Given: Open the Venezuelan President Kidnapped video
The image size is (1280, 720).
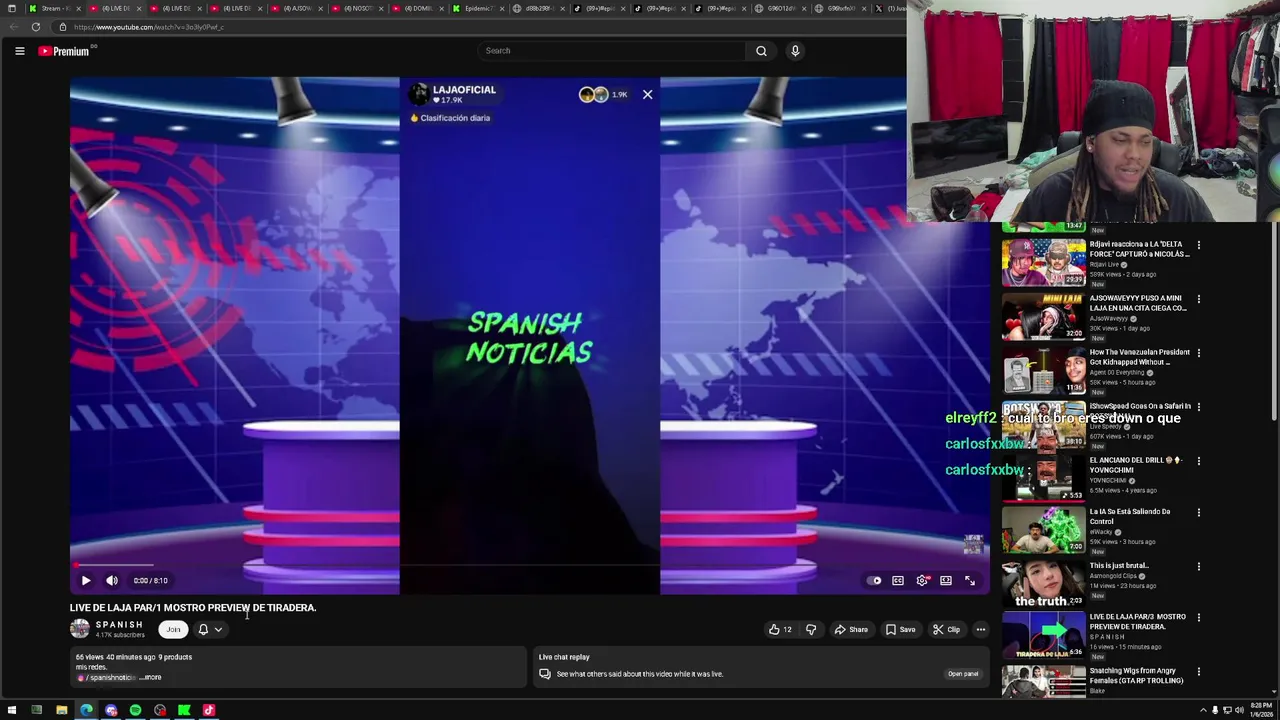Looking at the screenshot, I should tap(1043, 370).
